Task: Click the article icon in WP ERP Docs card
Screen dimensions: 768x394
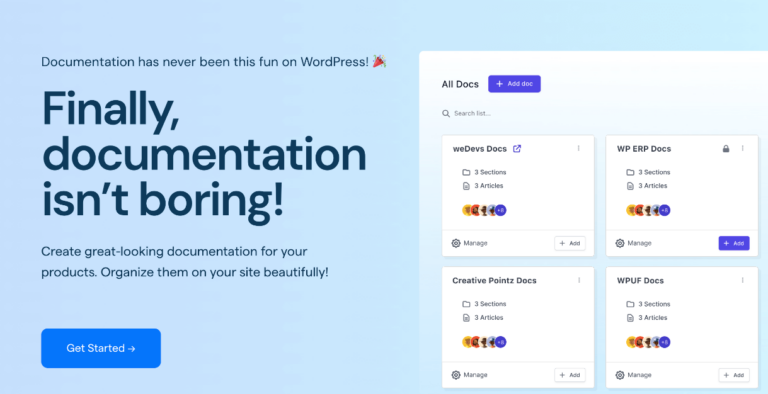Action: click(630, 186)
